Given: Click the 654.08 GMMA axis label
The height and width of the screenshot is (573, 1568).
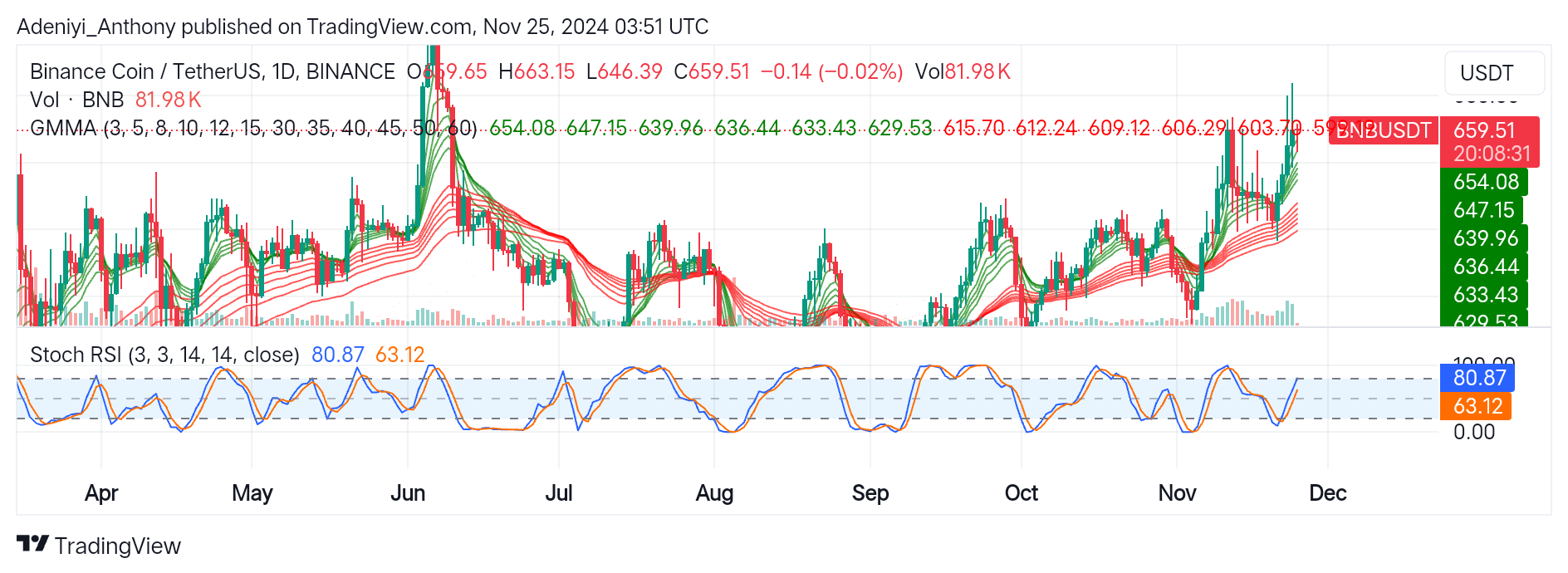Looking at the screenshot, I should click(x=1485, y=182).
